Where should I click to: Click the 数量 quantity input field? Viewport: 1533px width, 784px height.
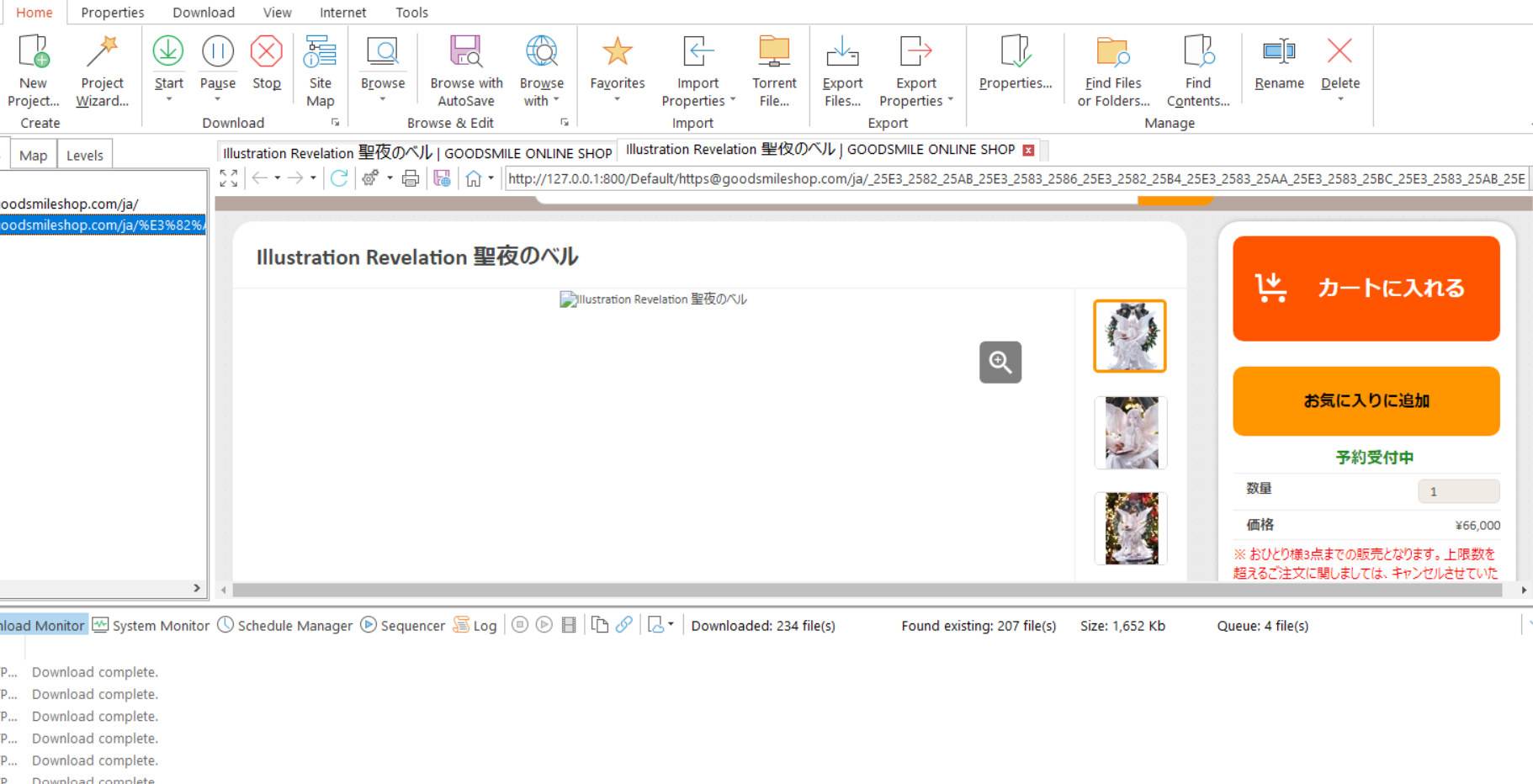click(x=1458, y=491)
